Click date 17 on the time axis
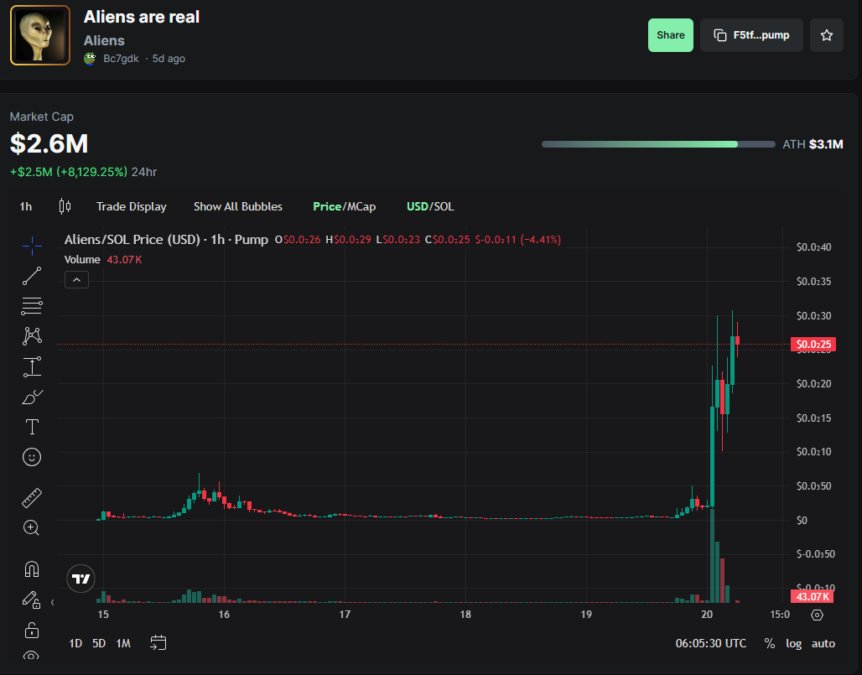The image size is (862, 675). click(x=344, y=614)
